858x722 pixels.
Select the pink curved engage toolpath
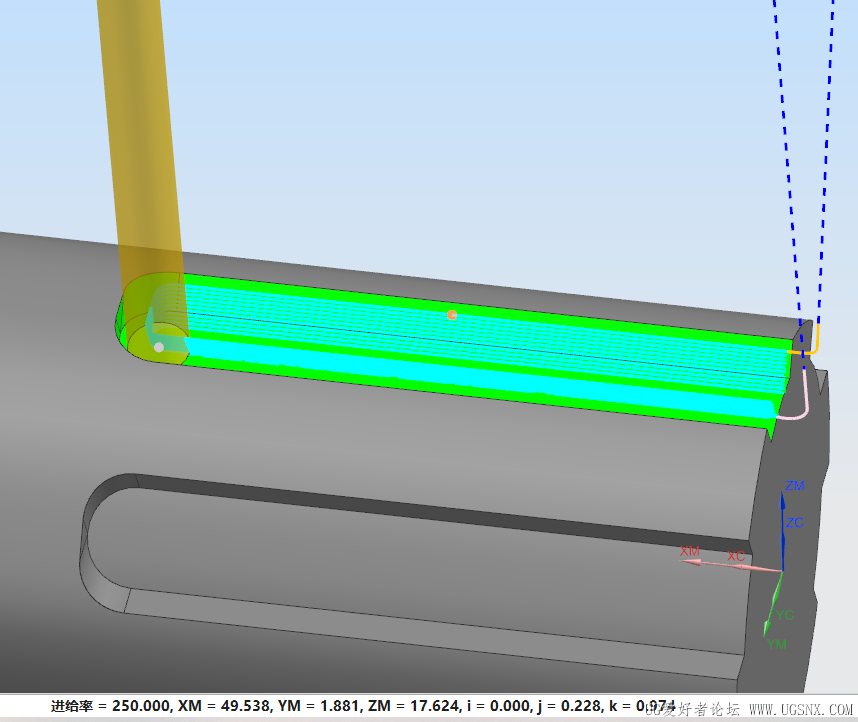click(x=803, y=400)
